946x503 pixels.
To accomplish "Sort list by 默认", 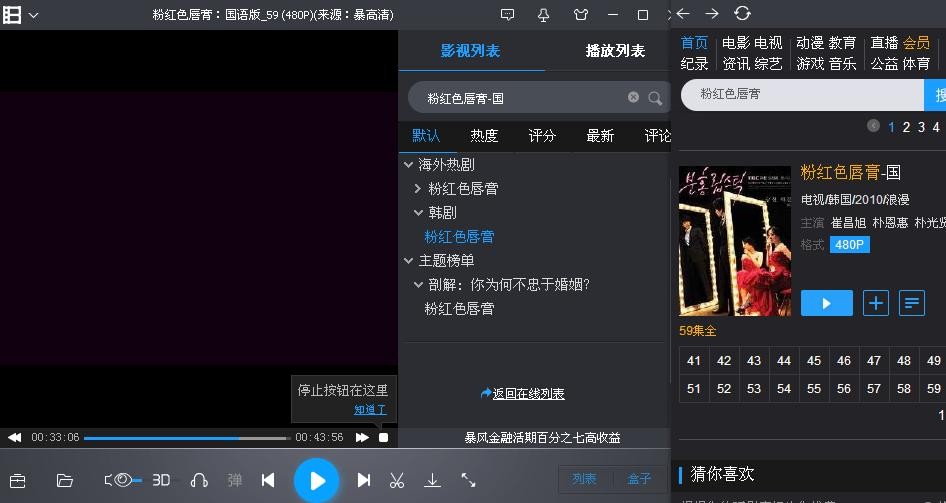I will [x=426, y=136].
